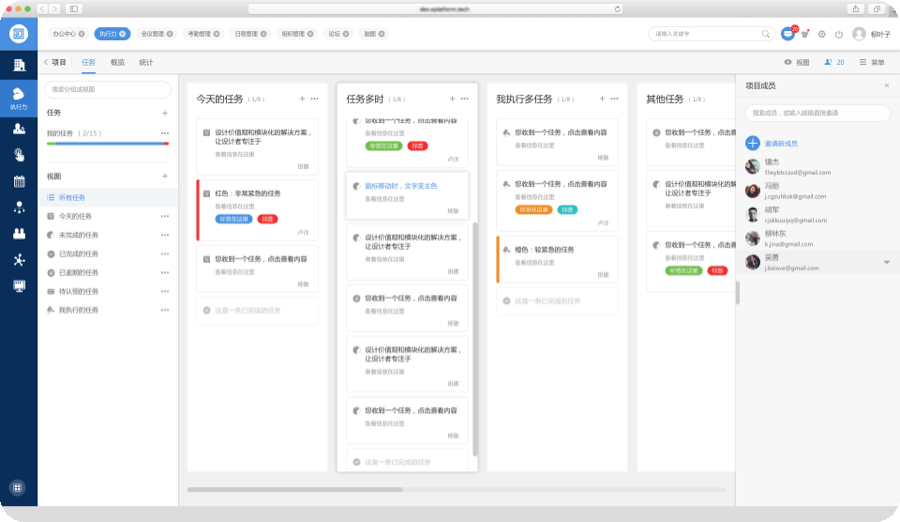Open the tap-hand icon in sidebar
900x522 pixels.
pos(19,155)
